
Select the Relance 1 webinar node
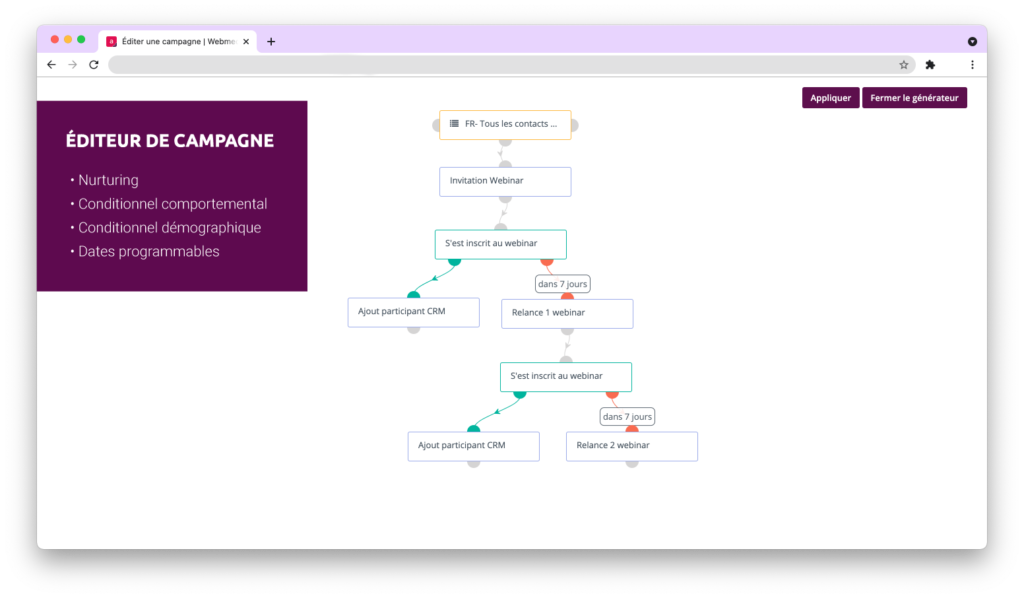pos(567,313)
